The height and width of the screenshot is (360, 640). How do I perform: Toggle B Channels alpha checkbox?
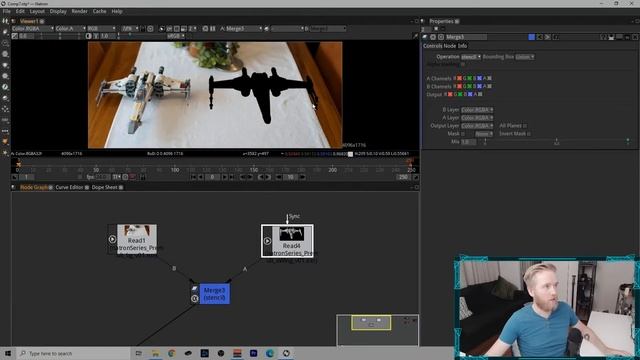pyautogui.click(x=489, y=86)
